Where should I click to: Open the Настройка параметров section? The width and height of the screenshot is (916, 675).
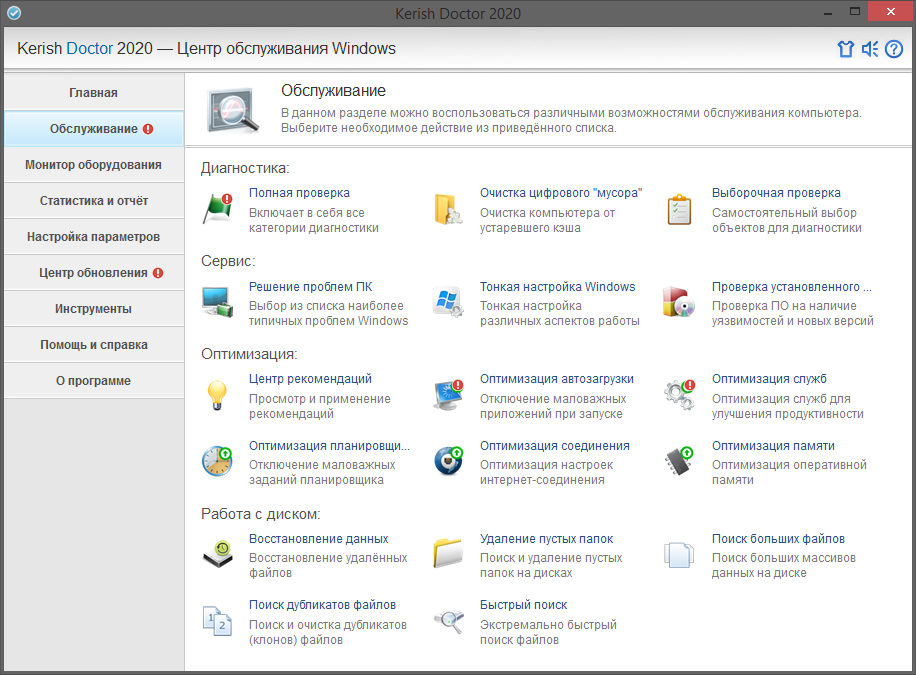[x=93, y=237]
